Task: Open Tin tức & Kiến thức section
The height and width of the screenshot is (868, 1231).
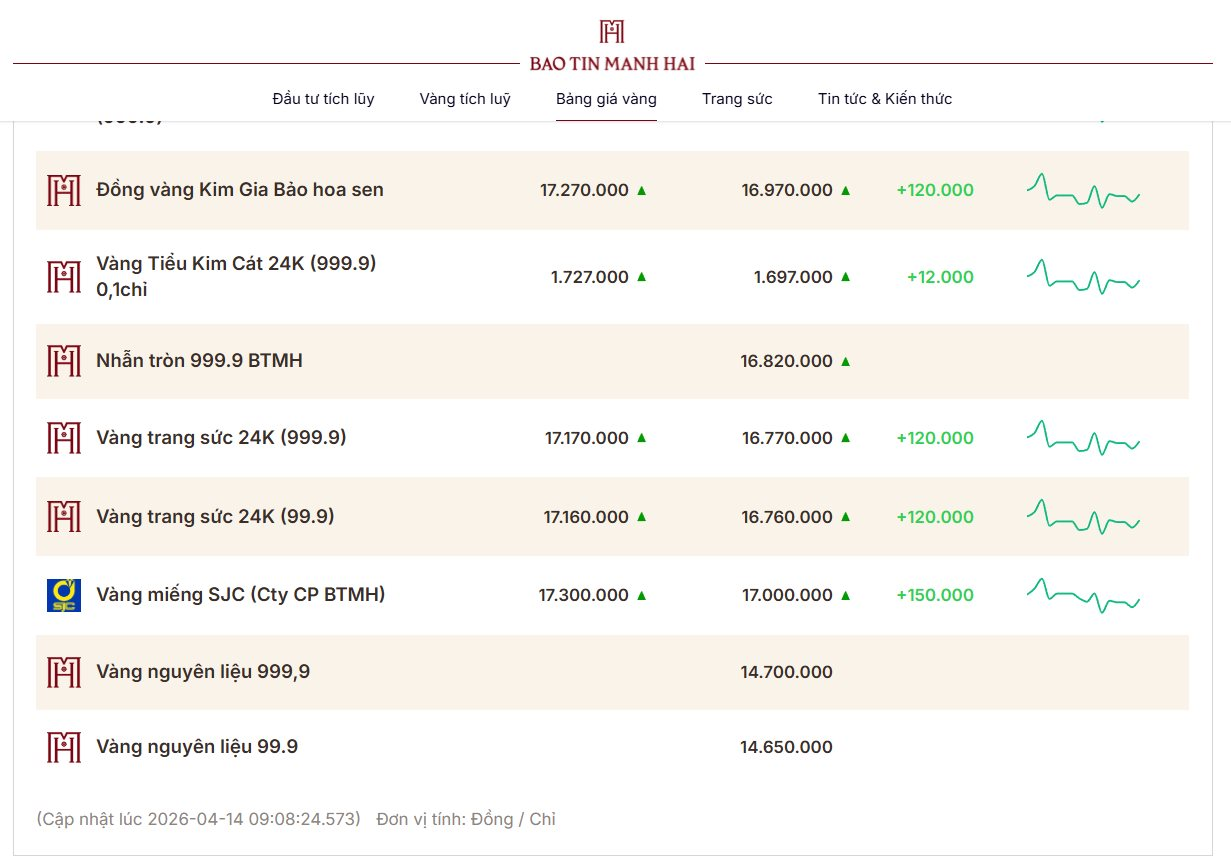Action: pyautogui.click(x=884, y=99)
